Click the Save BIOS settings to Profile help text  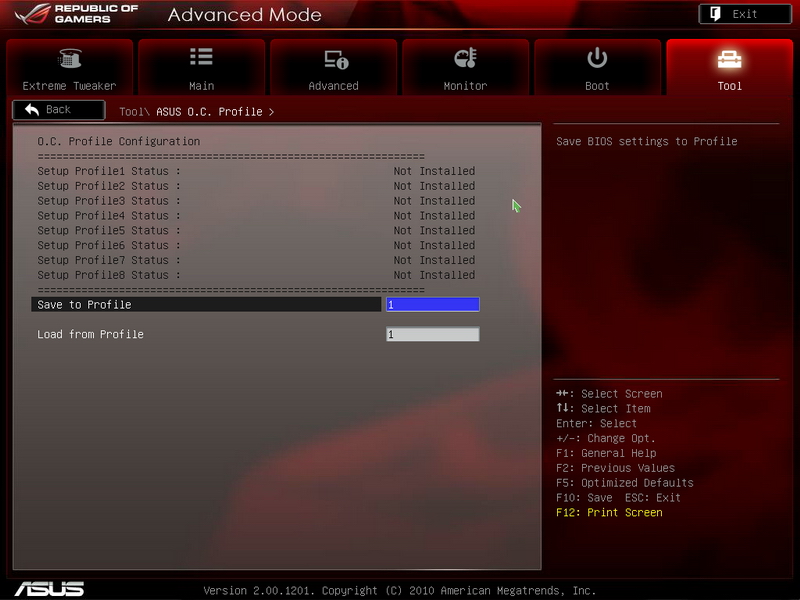tap(646, 141)
